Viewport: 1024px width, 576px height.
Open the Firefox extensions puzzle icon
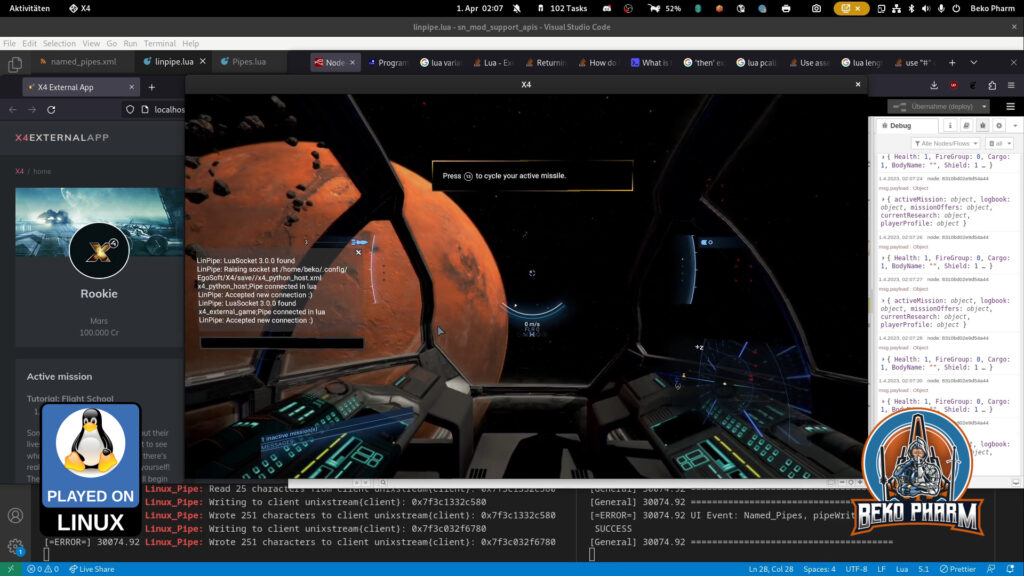click(992, 86)
